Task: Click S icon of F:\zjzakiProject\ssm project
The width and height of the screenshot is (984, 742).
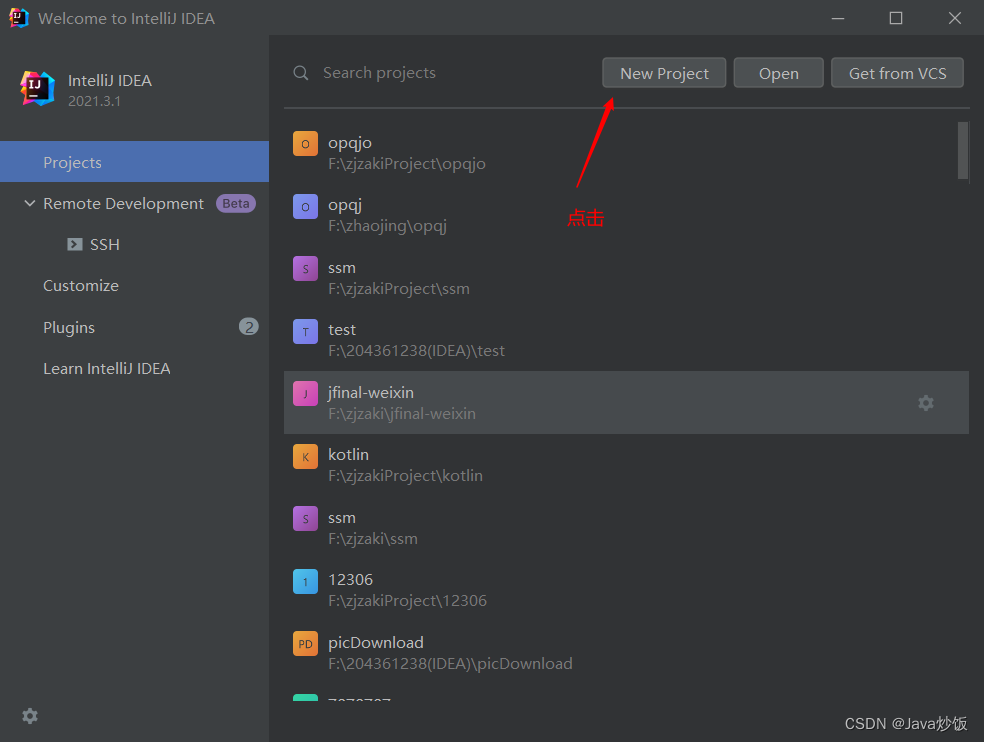Action: click(305, 269)
